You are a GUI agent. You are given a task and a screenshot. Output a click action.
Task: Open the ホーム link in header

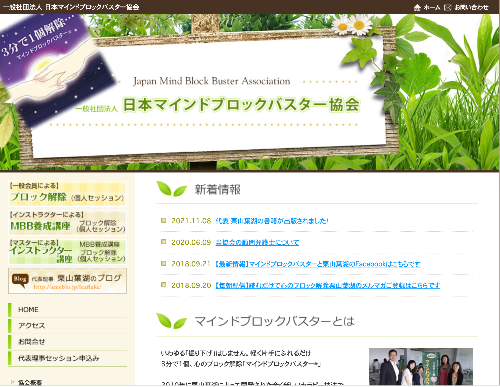pos(432,7)
